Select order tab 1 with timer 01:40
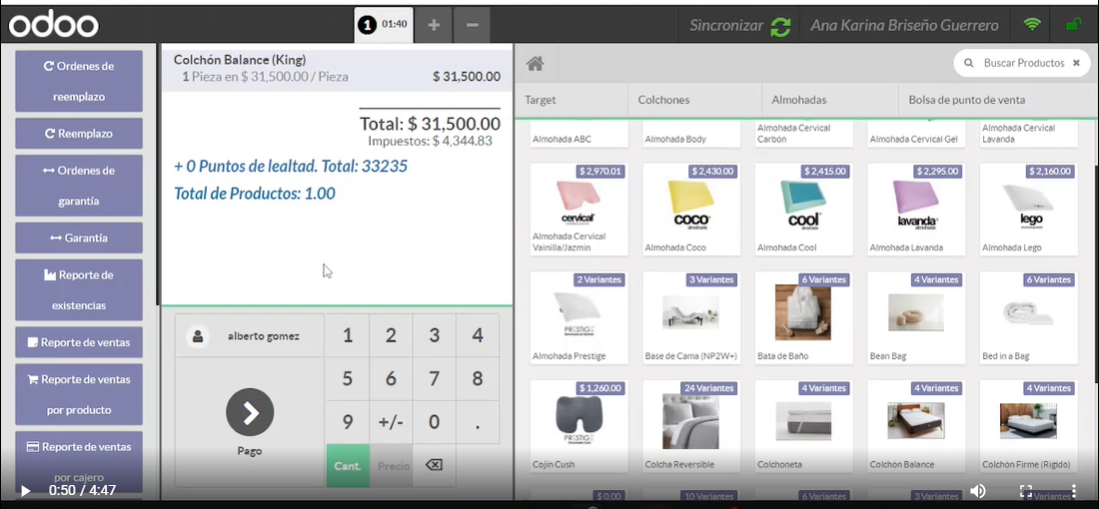Screen dimensions: 1099x509 383,25
